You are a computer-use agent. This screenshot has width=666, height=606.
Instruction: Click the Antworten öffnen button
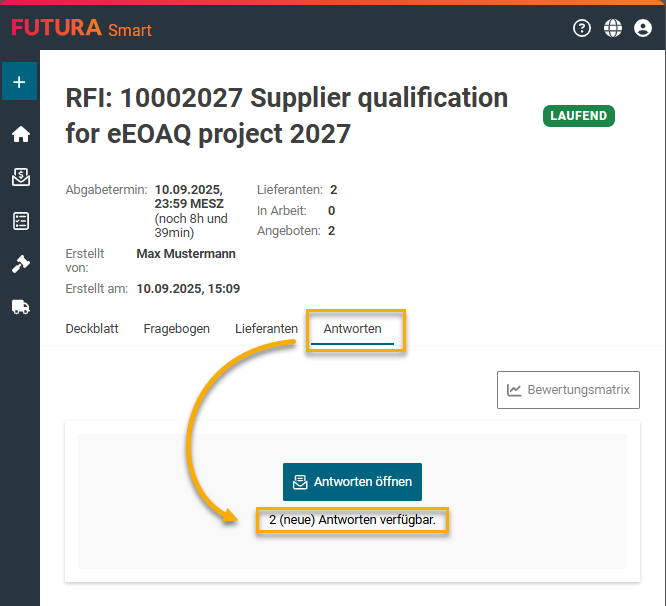(x=353, y=481)
